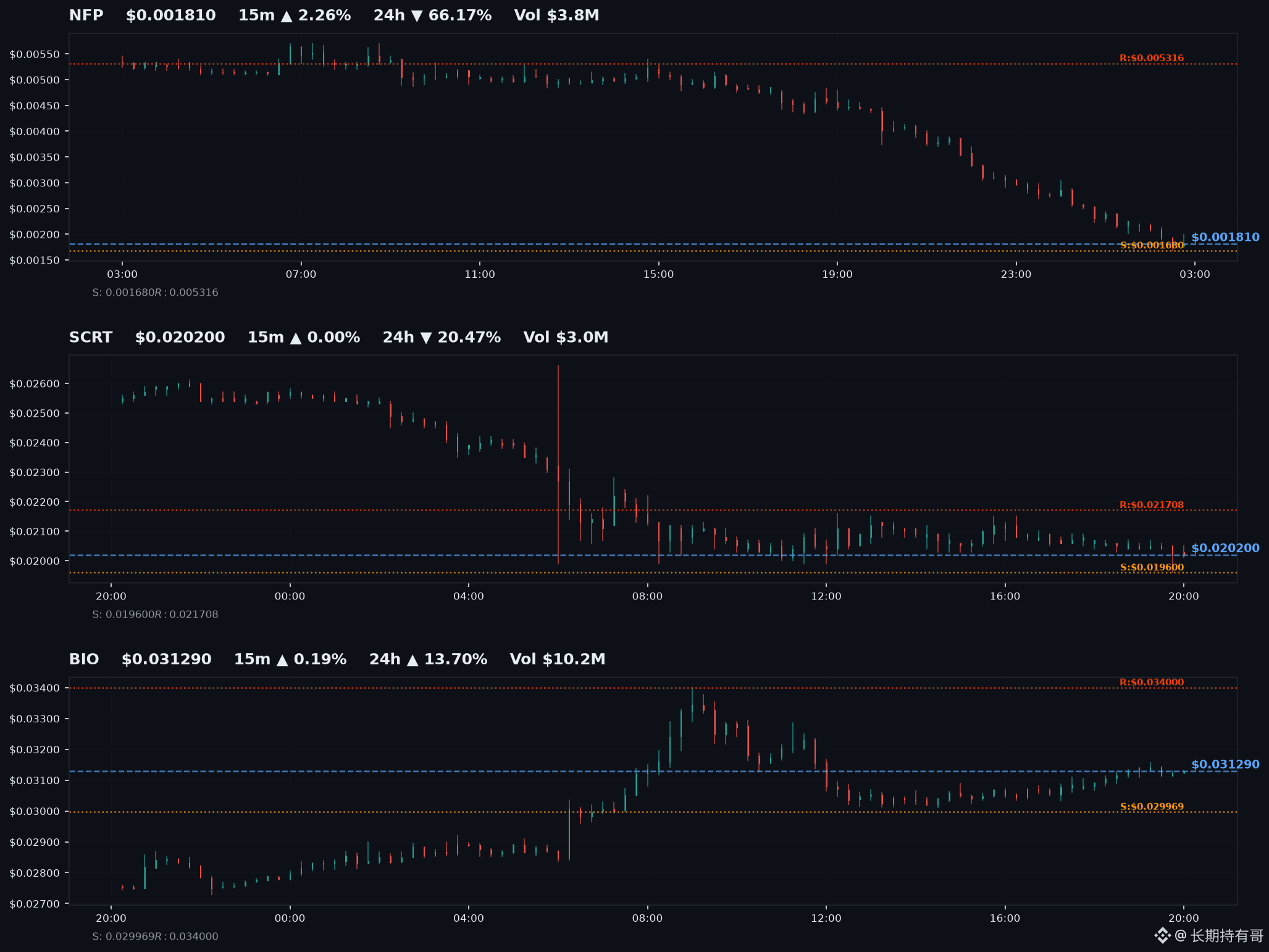Image resolution: width=1269 pixels, height=952 pixels.
Task: Click BIO x-axis label 12:00
Action: tap(826, 919)
